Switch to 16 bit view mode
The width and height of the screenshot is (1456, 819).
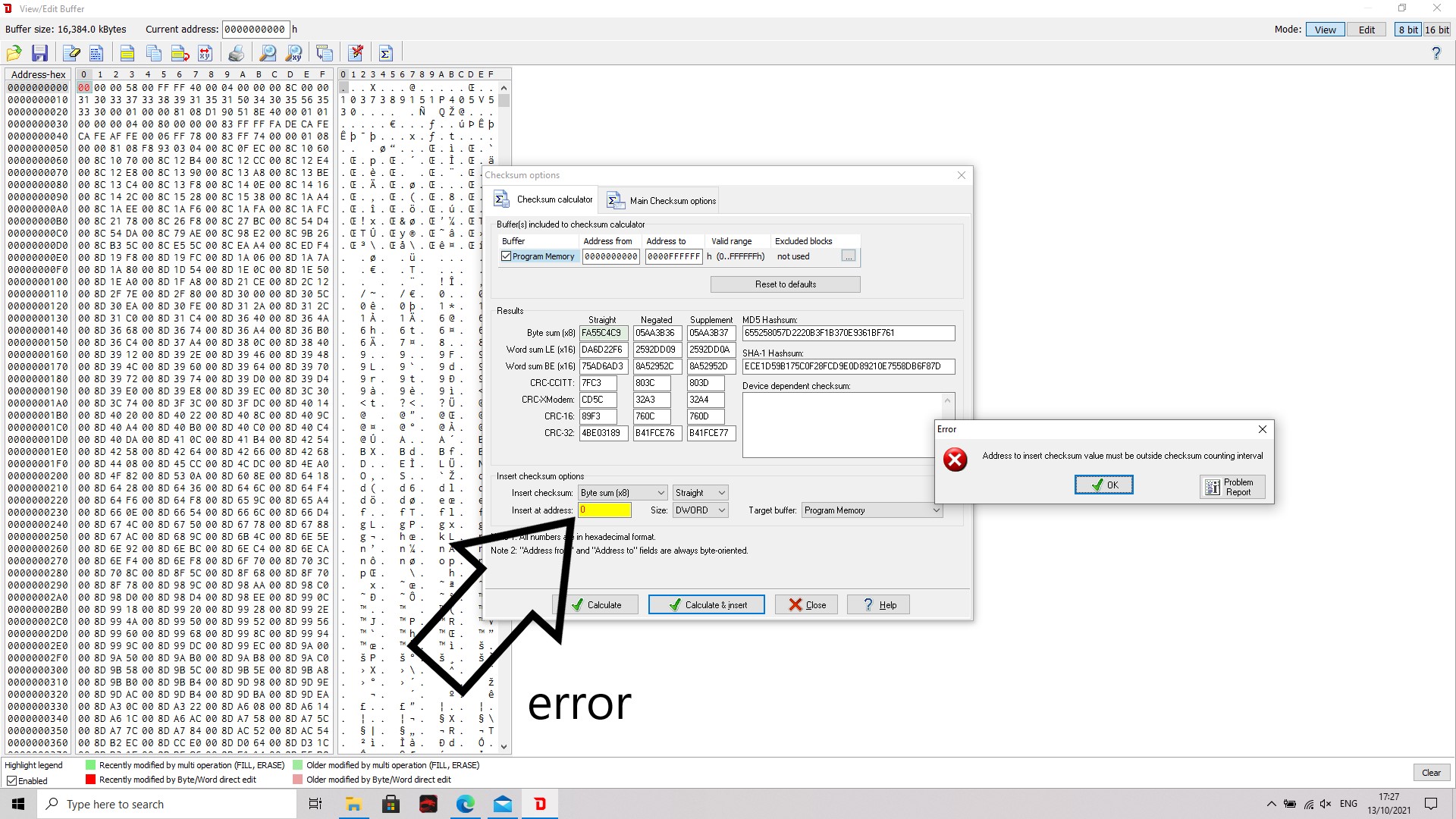tap(1436, 30)
